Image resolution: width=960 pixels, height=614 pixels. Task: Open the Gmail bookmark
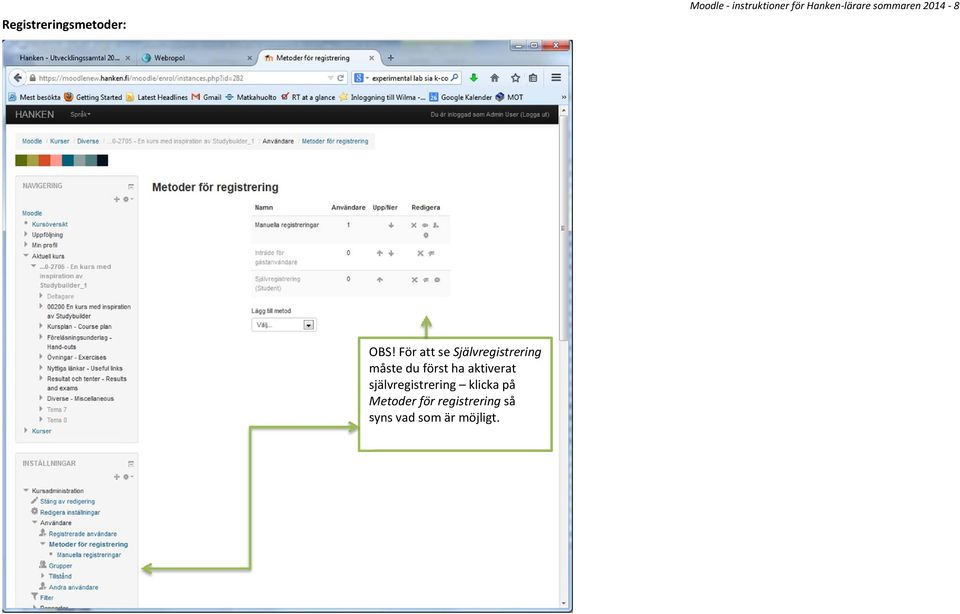click(x=206, y=97)
